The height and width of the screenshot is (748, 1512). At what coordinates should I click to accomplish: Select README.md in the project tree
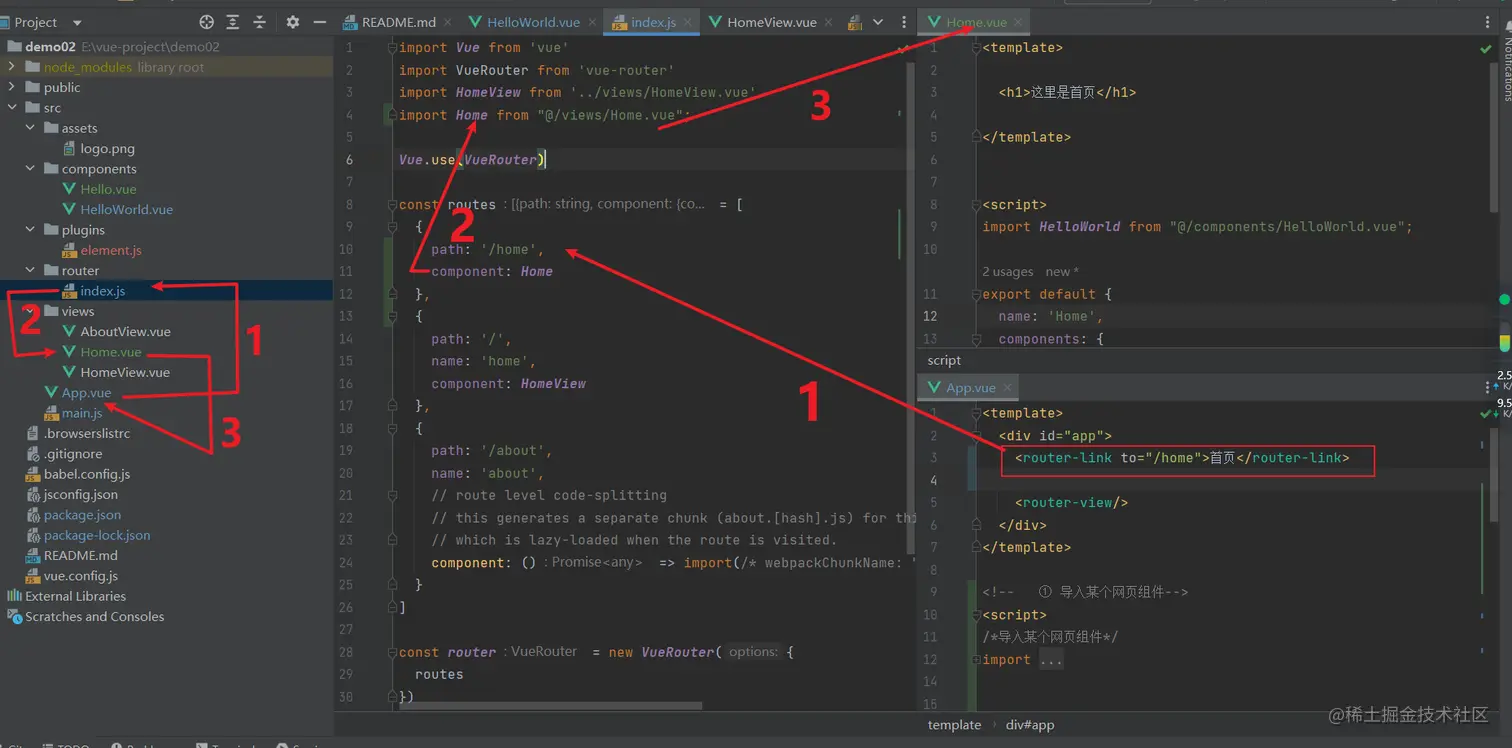pyautogui.click(x=80, y=555)
